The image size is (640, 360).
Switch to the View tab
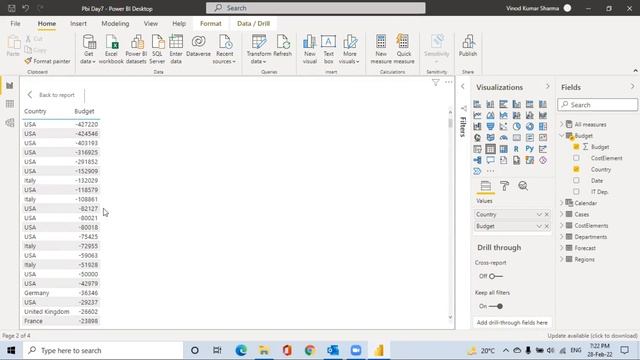(x=151, y=24)
